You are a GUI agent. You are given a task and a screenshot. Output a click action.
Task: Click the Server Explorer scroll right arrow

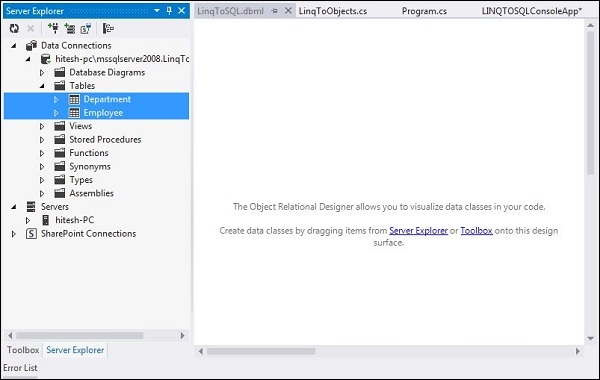[x=183, y=336]
